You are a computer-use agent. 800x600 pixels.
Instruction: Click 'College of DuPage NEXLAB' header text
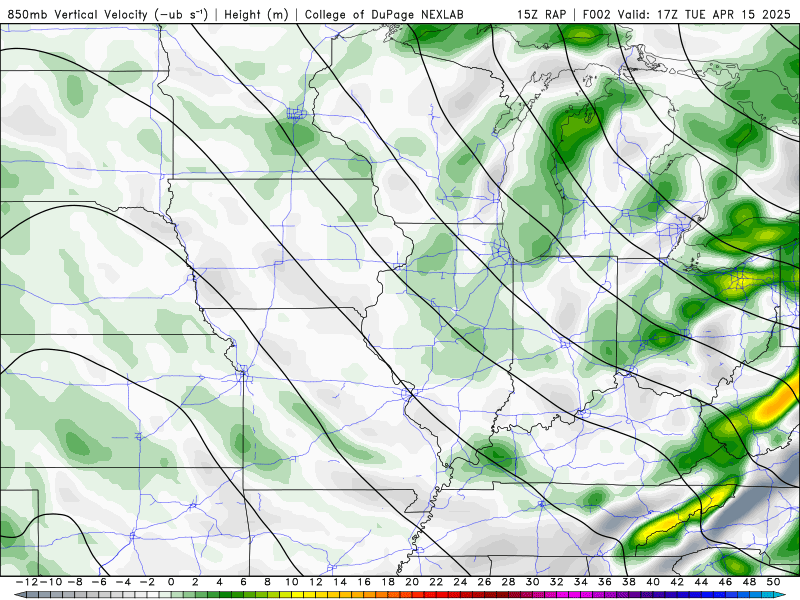click(384, 14)
